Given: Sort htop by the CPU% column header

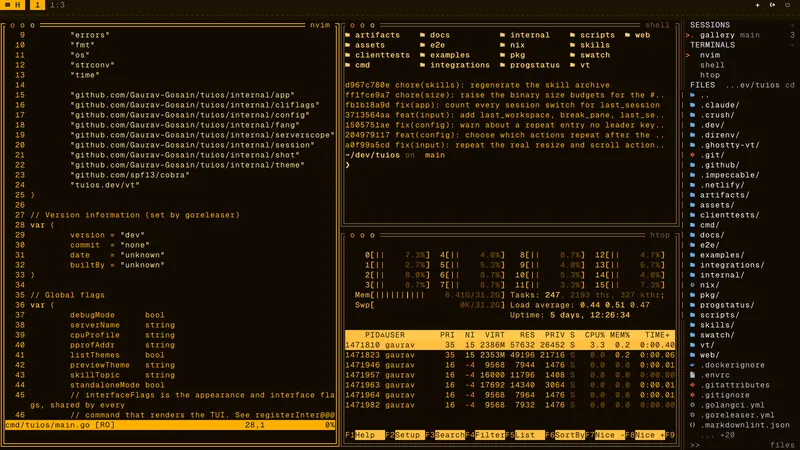Looking at the screenshot, I should point(594,335).
